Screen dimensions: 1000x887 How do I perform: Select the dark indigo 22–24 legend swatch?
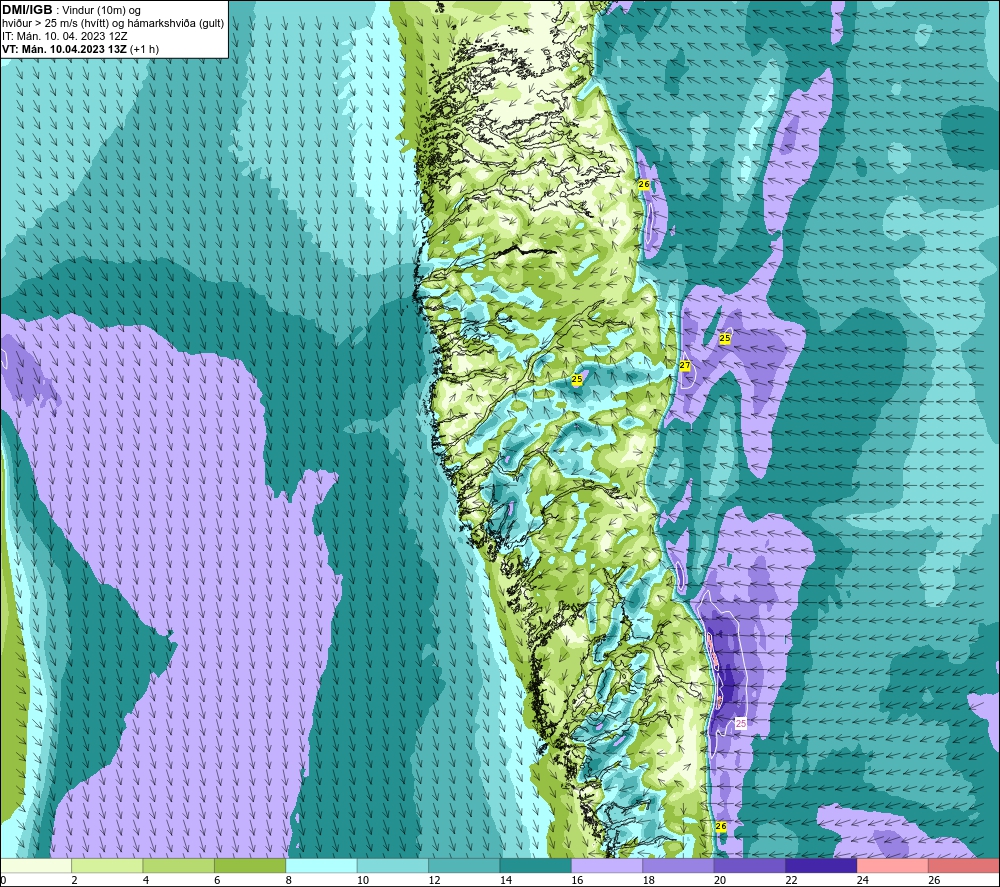click(x=821, y=865)
